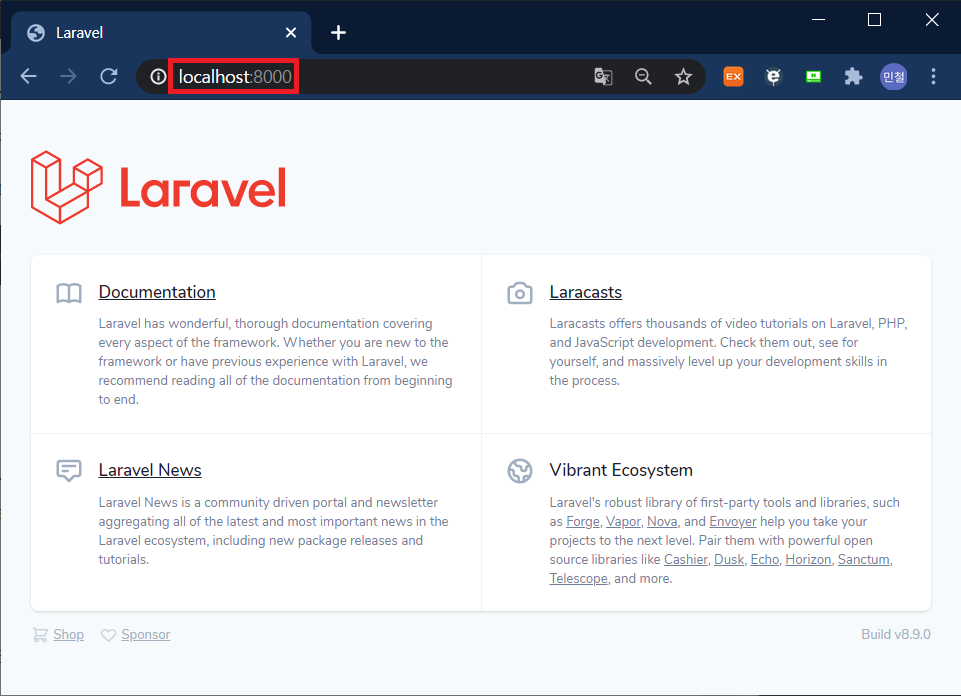Click the globe icon beside Vibrant Ecosystem
The height and width of the screenshot is (696, 961).
(520, 471)
